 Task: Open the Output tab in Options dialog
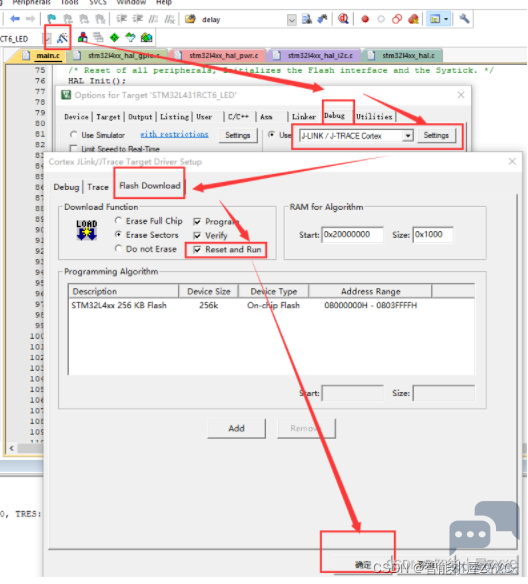pos(140,117)
